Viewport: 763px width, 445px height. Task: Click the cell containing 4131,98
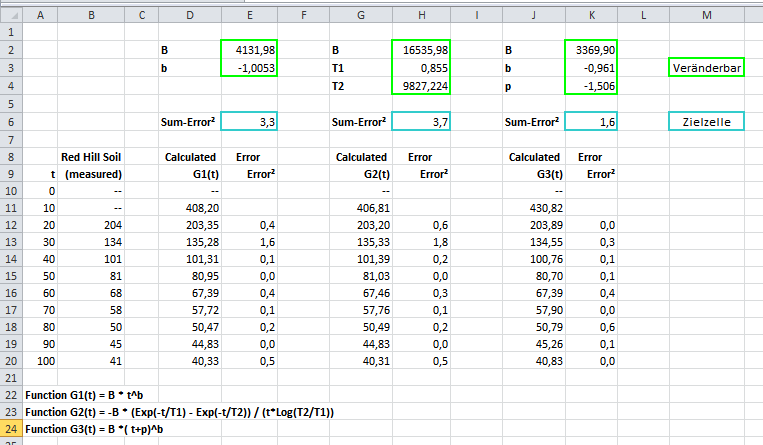tap(247, 50)
